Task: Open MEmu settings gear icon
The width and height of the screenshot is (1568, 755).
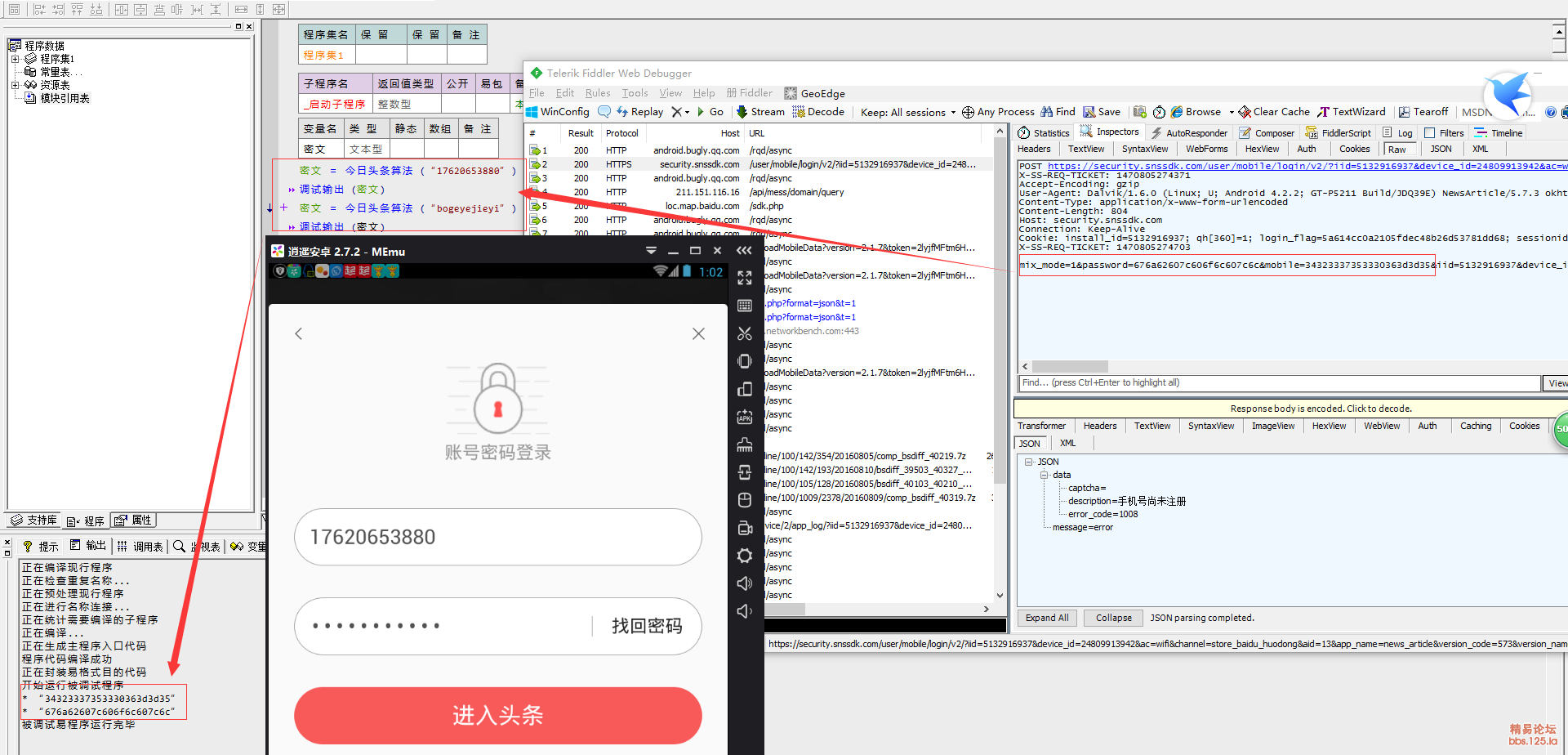Action: pos(744,556)
